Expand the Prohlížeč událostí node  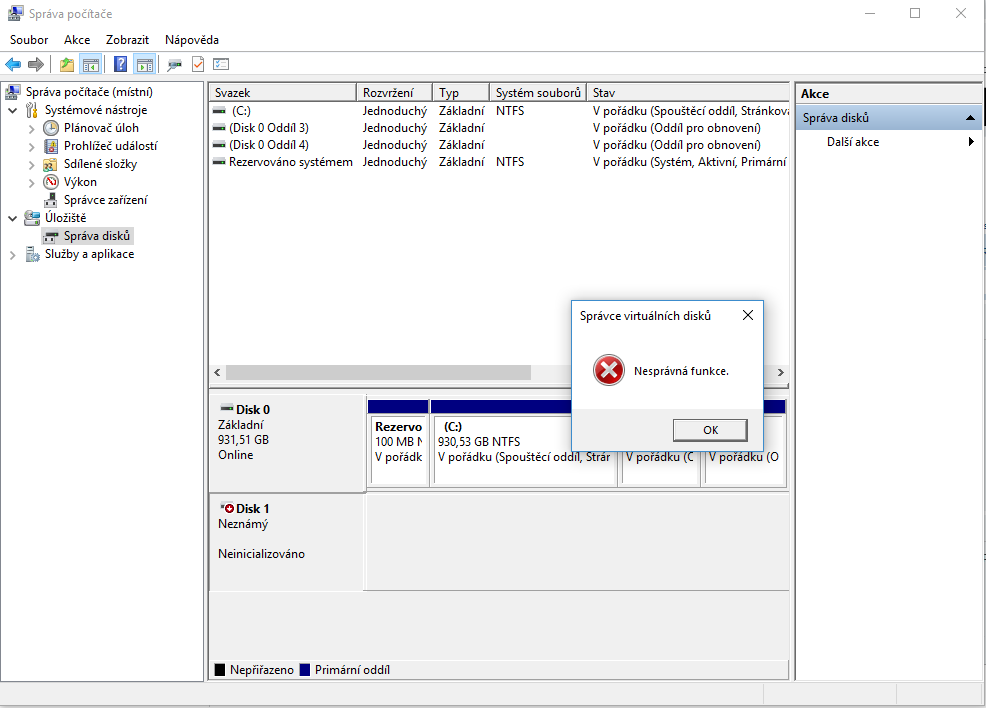tap(31, 147)
